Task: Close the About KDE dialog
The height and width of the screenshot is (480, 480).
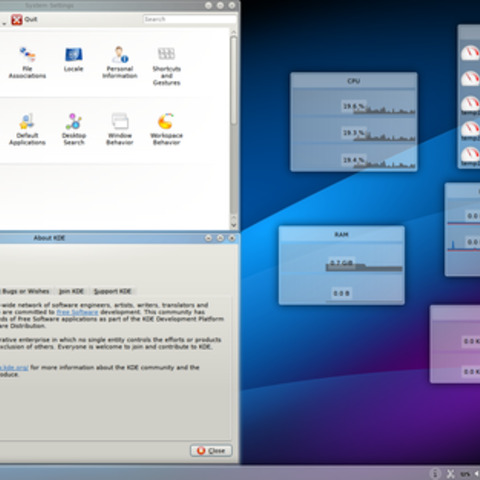Action: (211, 451)
